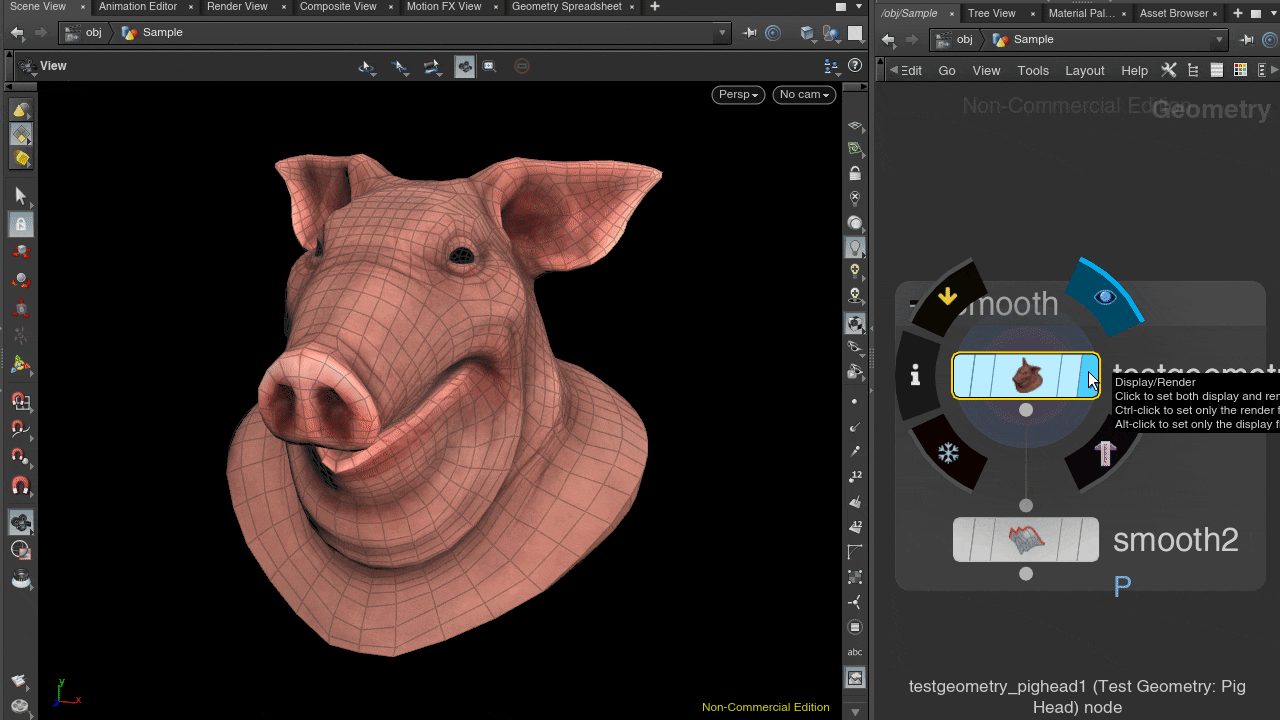Toggle the yellow arrow bypass flag
The height and width of the screenshot is (720, 1280).
948,297
